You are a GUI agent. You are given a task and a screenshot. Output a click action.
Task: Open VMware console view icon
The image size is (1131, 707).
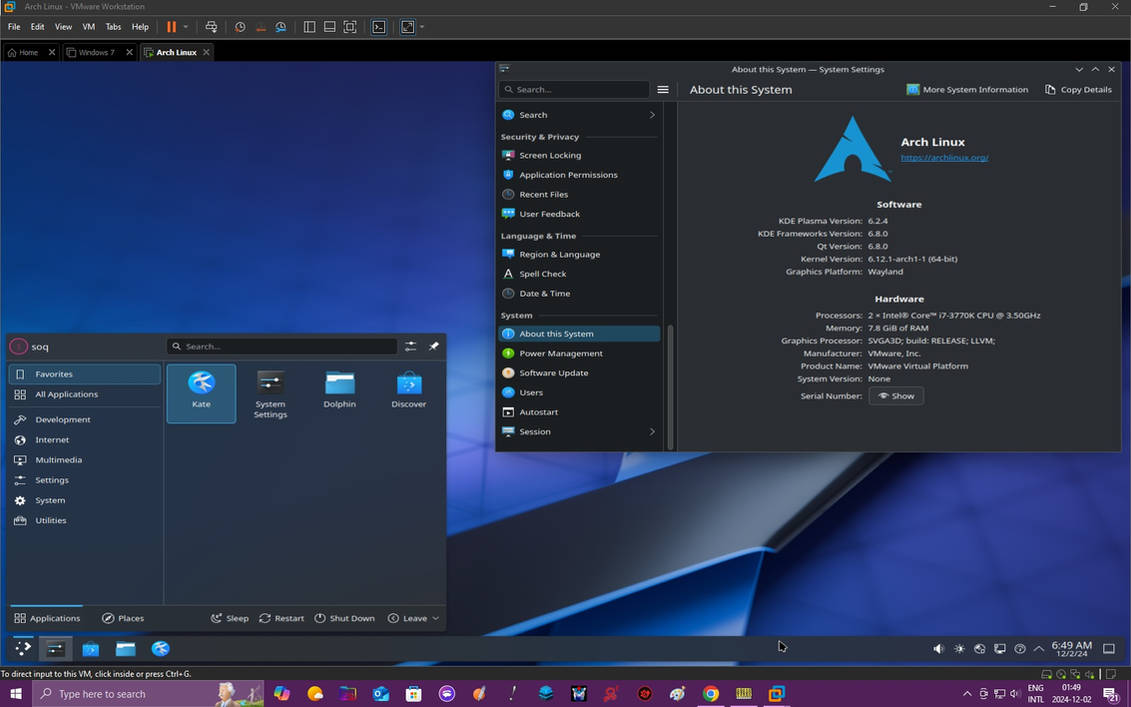(379, 27)
